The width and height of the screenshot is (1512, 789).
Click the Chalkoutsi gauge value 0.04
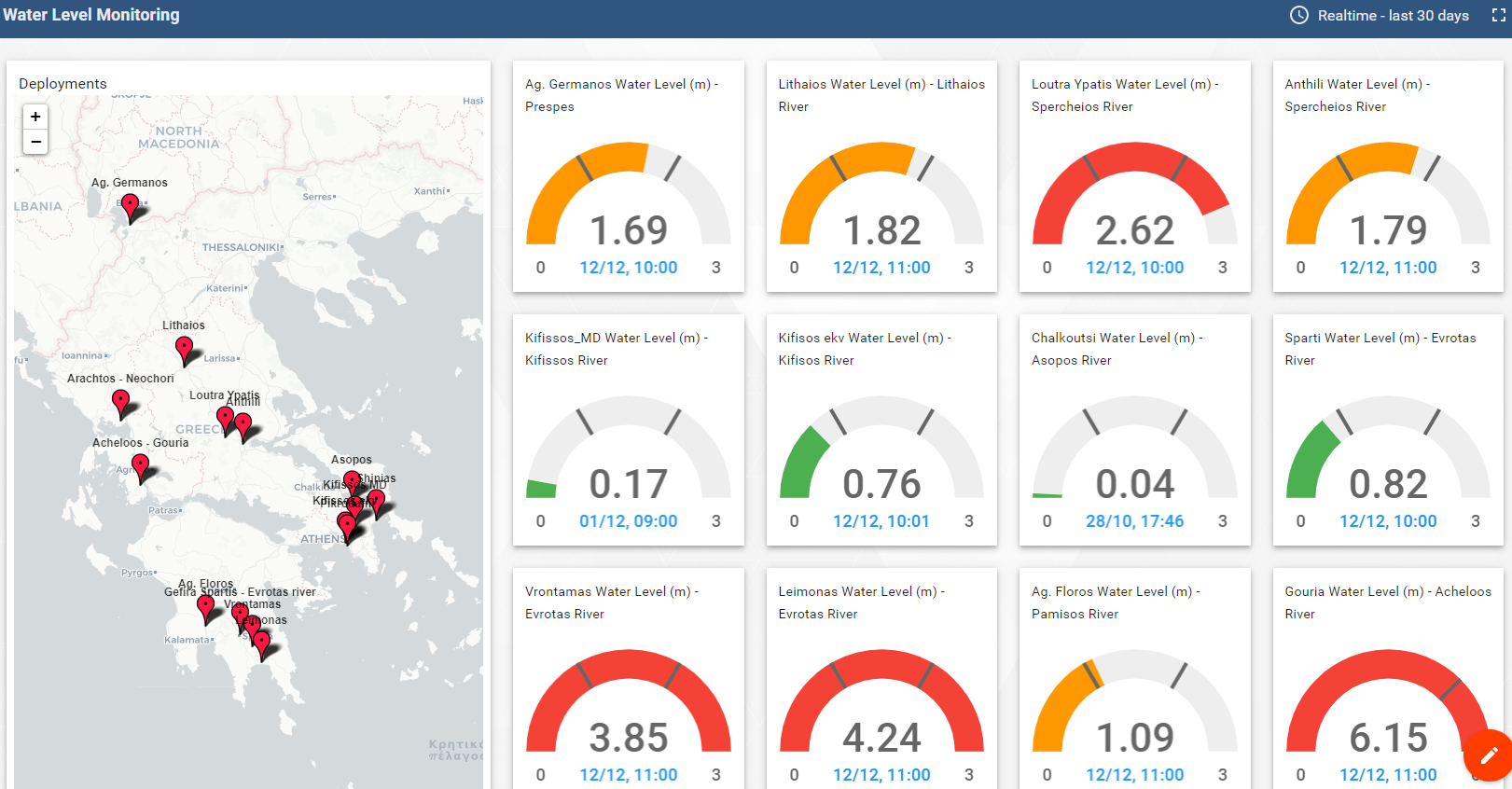click(x=1135, y=484)
